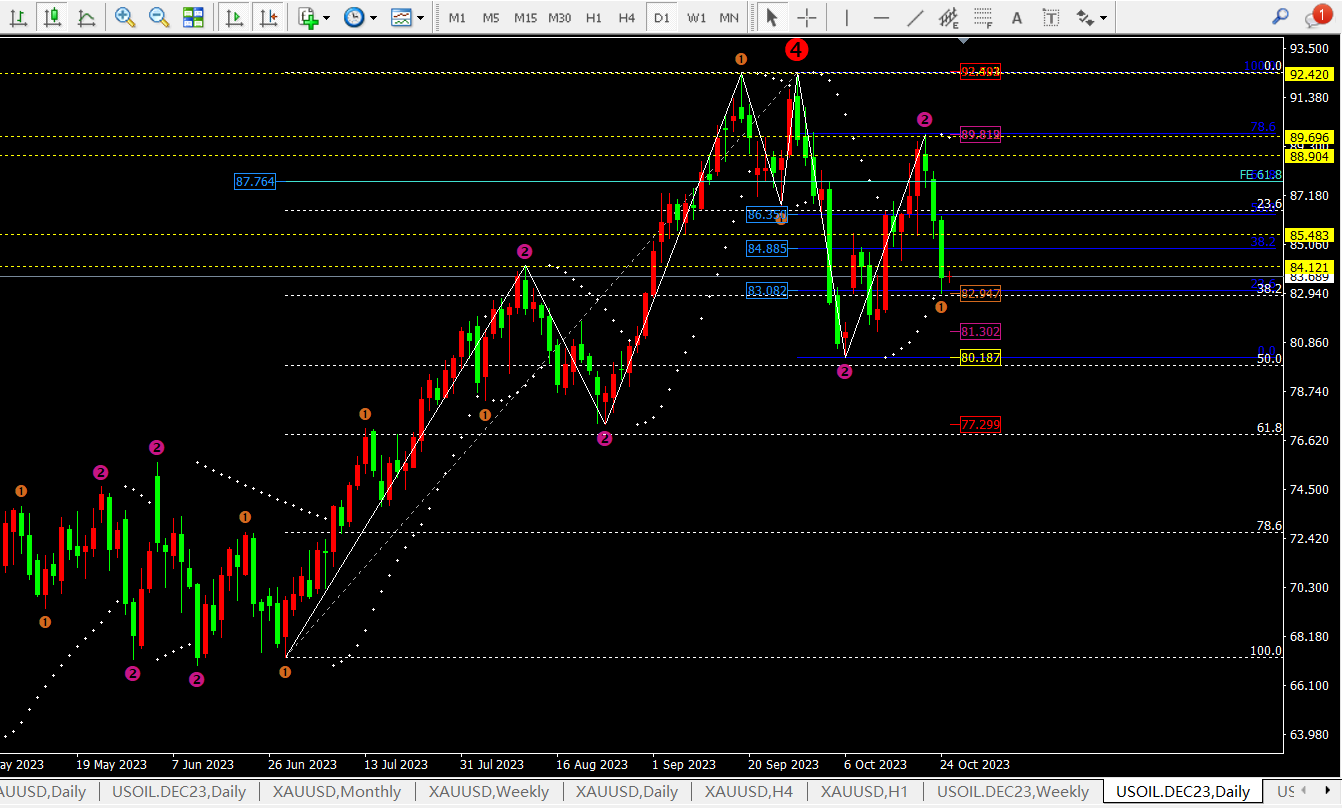The image size is (1342, 808).
Task: Open the XAUUSD,Weekly chart tab
Action: (489, 791)
